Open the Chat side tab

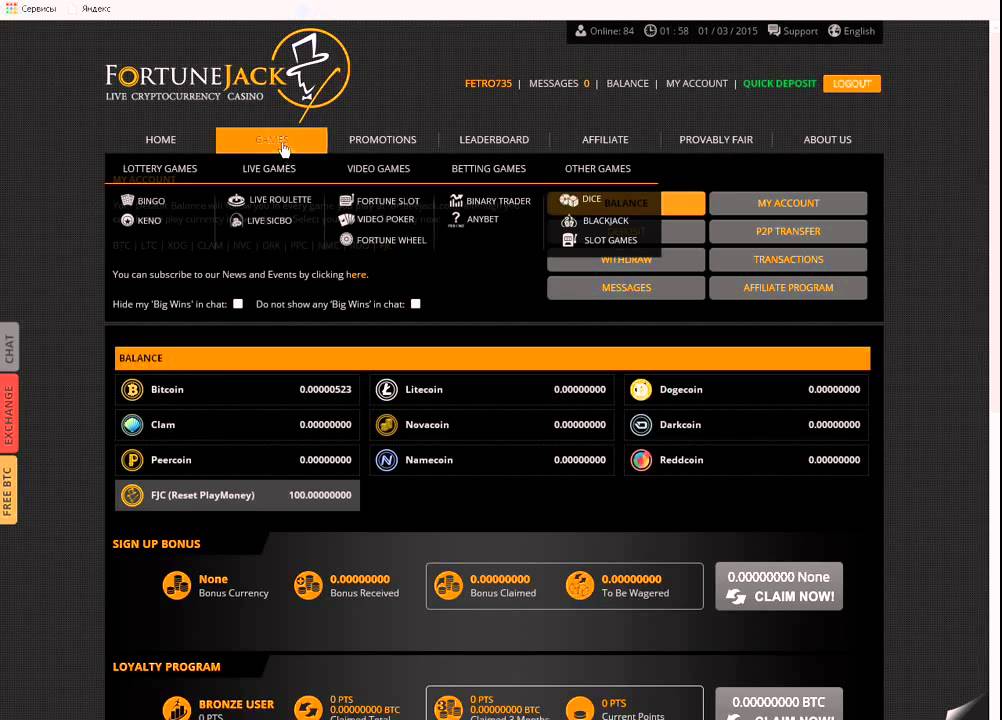pos(9,348)
